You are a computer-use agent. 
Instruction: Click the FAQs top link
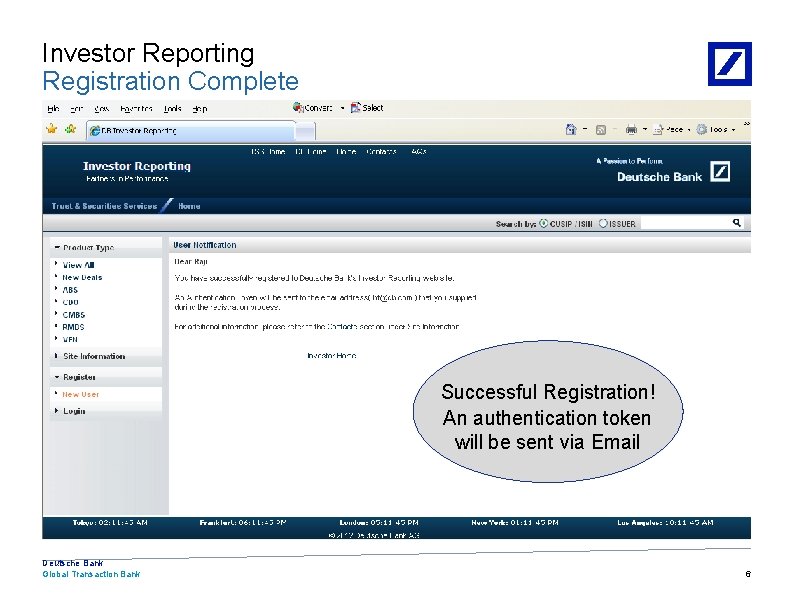pyautogui.click(x=419, y=151)
